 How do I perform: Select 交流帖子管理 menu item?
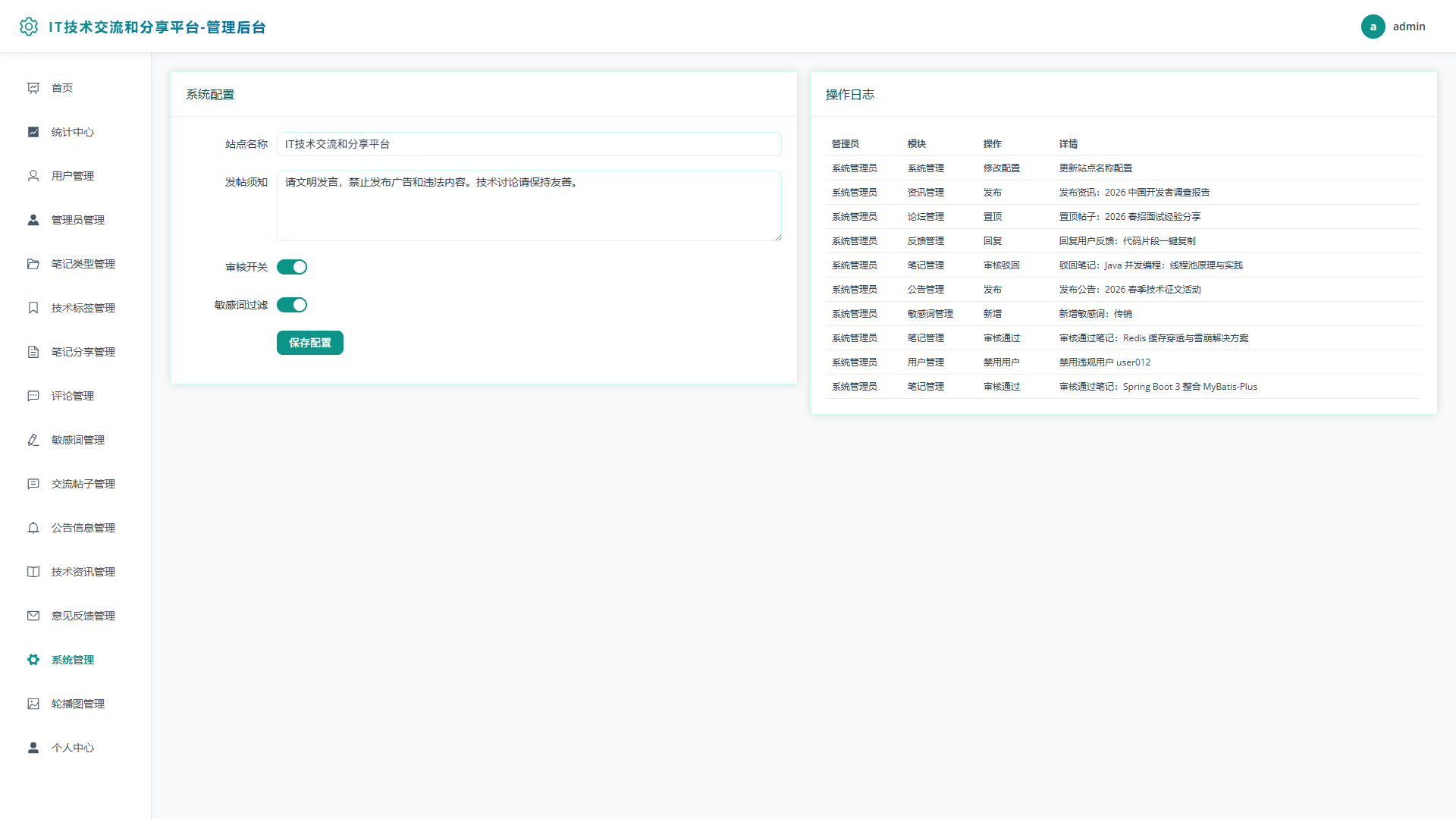pos(76,484)
